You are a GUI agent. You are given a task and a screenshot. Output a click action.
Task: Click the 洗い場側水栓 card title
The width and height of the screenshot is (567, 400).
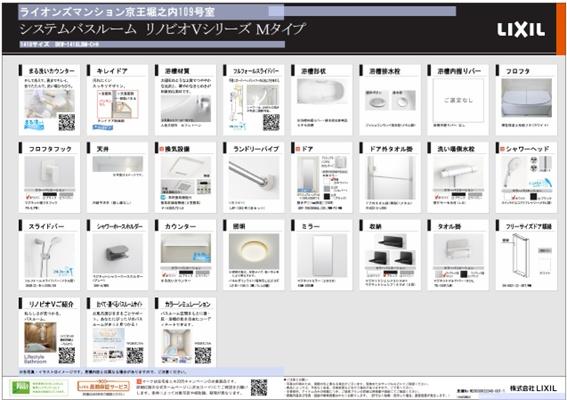click(x=456, y=149)
